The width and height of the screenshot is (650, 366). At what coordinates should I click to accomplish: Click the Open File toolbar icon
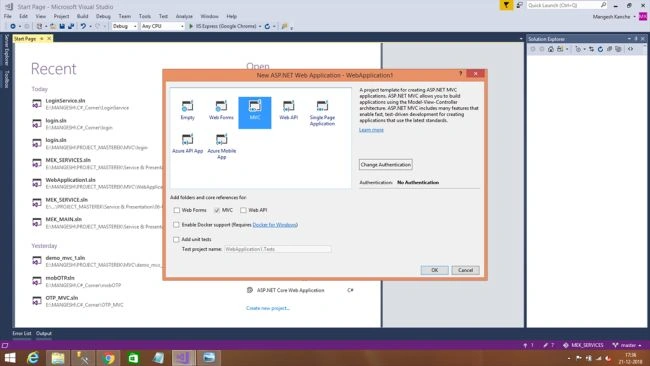coord(53,26)
